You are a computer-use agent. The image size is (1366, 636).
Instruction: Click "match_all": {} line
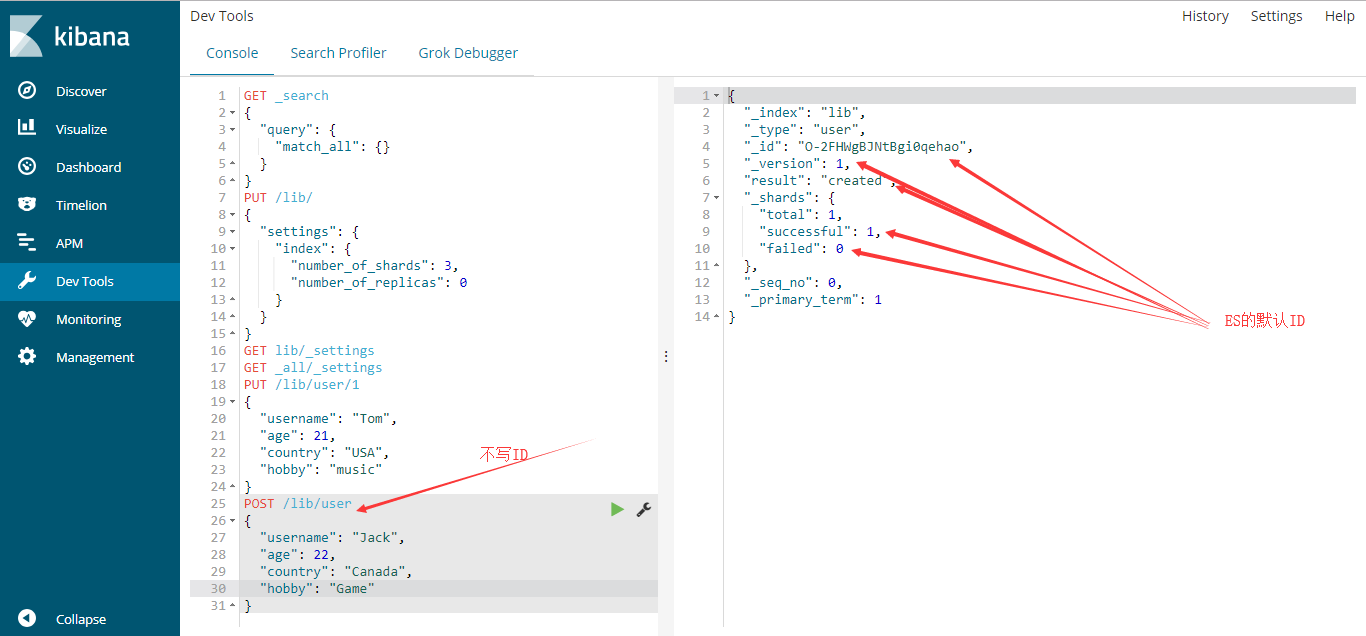(x=332, y=147)
